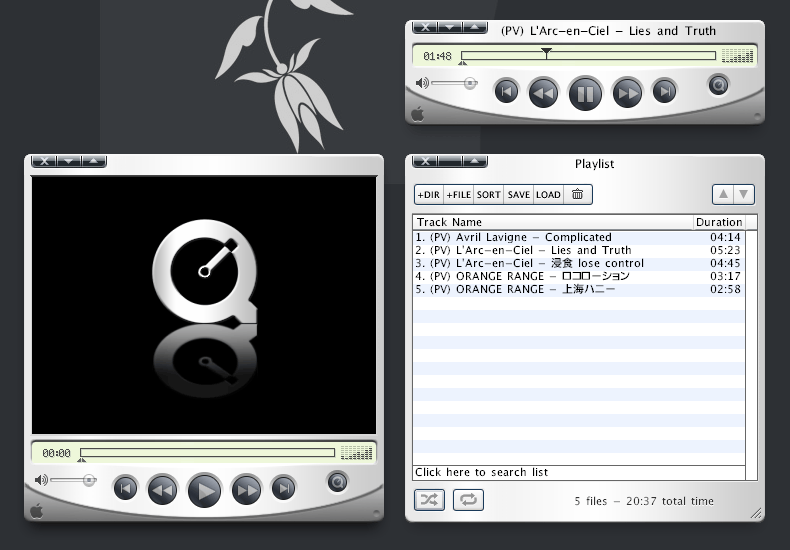790x550 pixels.
Task: Close the Lies and Truth player window
Action: pyautogui.click(x=425, y=27)
